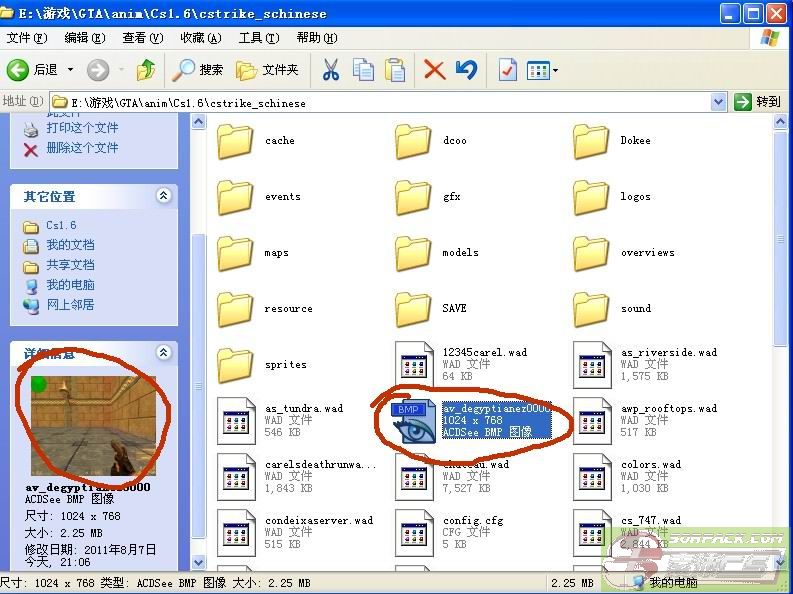Viewport: 793px width, 594px height.
Task: Open the Search (搜索) pane
Action: (199, 70)
